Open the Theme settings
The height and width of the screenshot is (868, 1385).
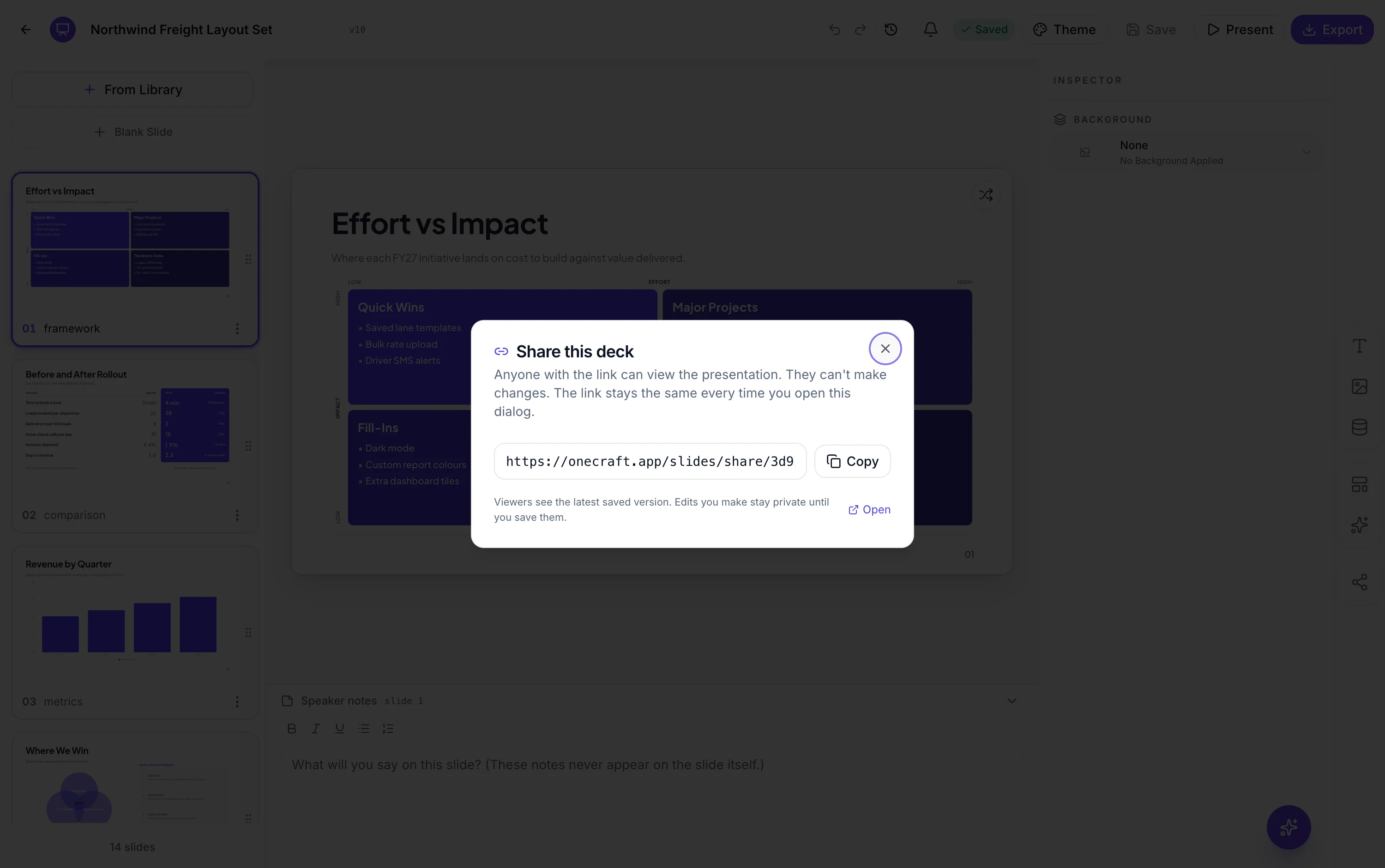point(1065,29)
